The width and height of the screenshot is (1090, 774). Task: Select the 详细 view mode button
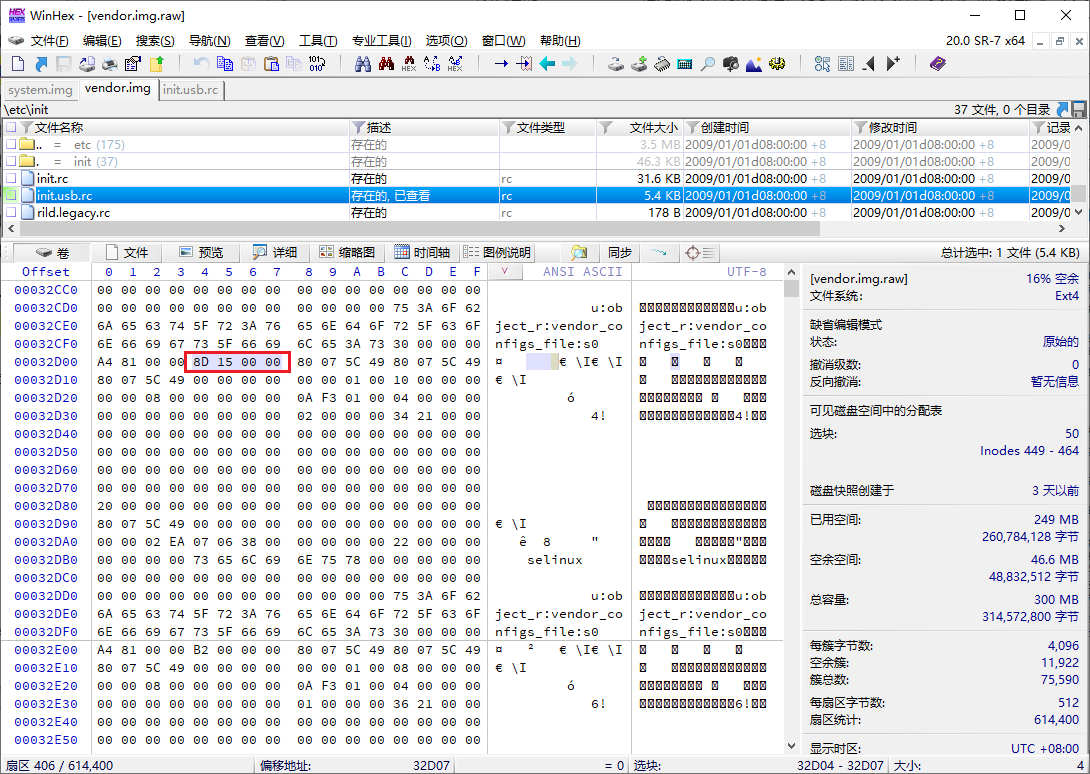point(275,252)
